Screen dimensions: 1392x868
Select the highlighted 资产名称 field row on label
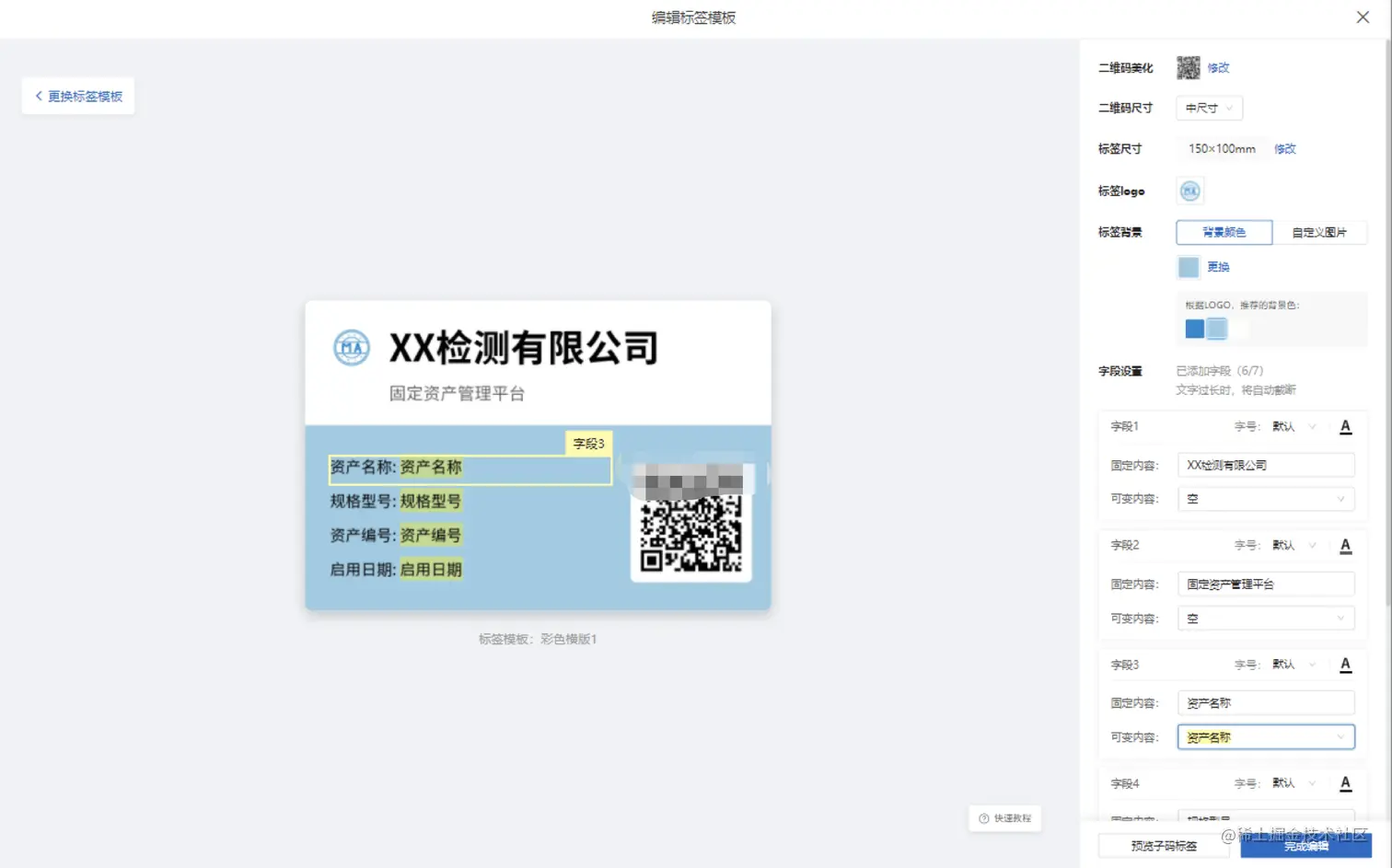[x=470, y=469]
